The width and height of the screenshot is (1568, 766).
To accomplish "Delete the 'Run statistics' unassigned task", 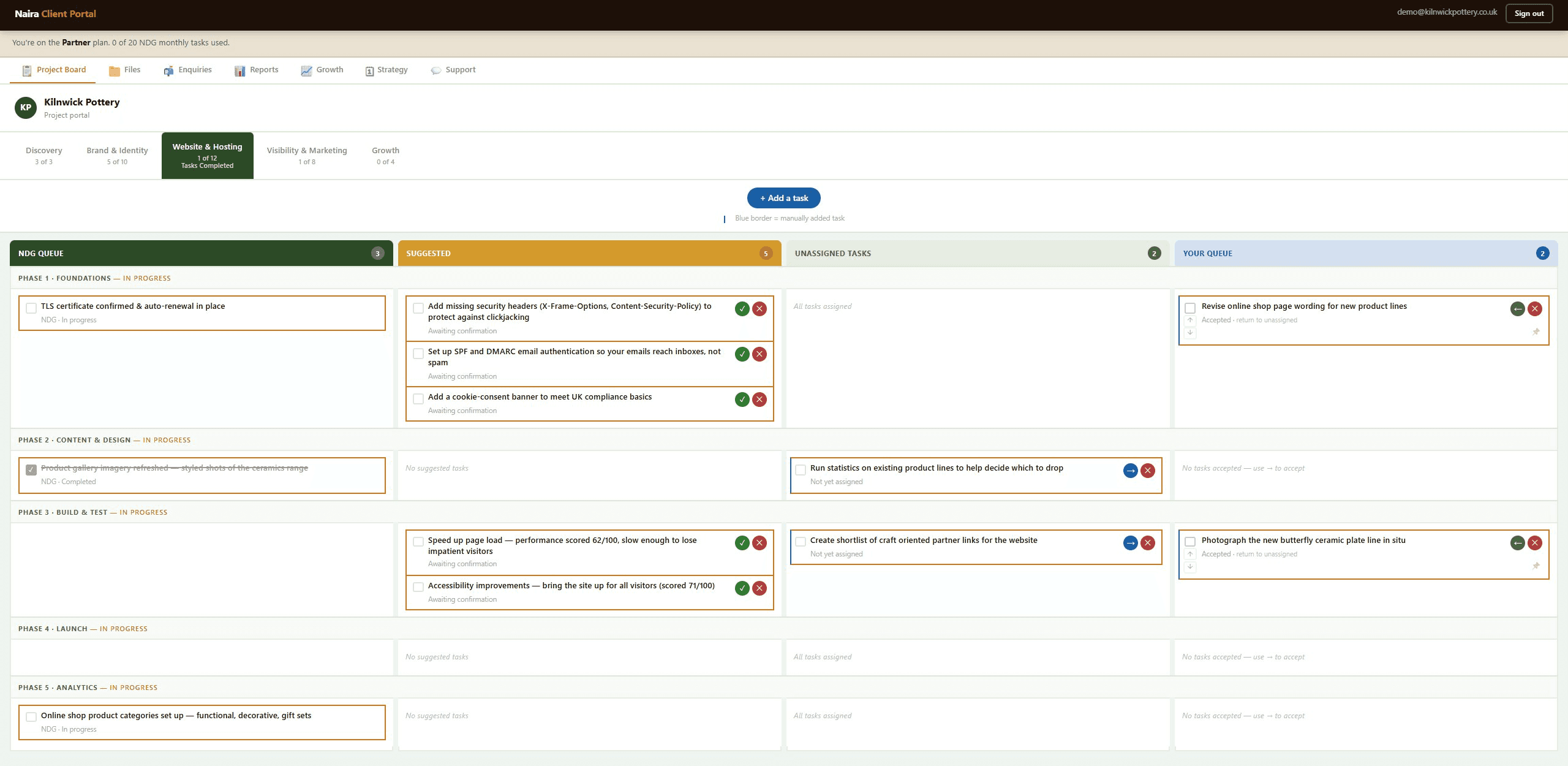I will click(x=1148, y=471).
